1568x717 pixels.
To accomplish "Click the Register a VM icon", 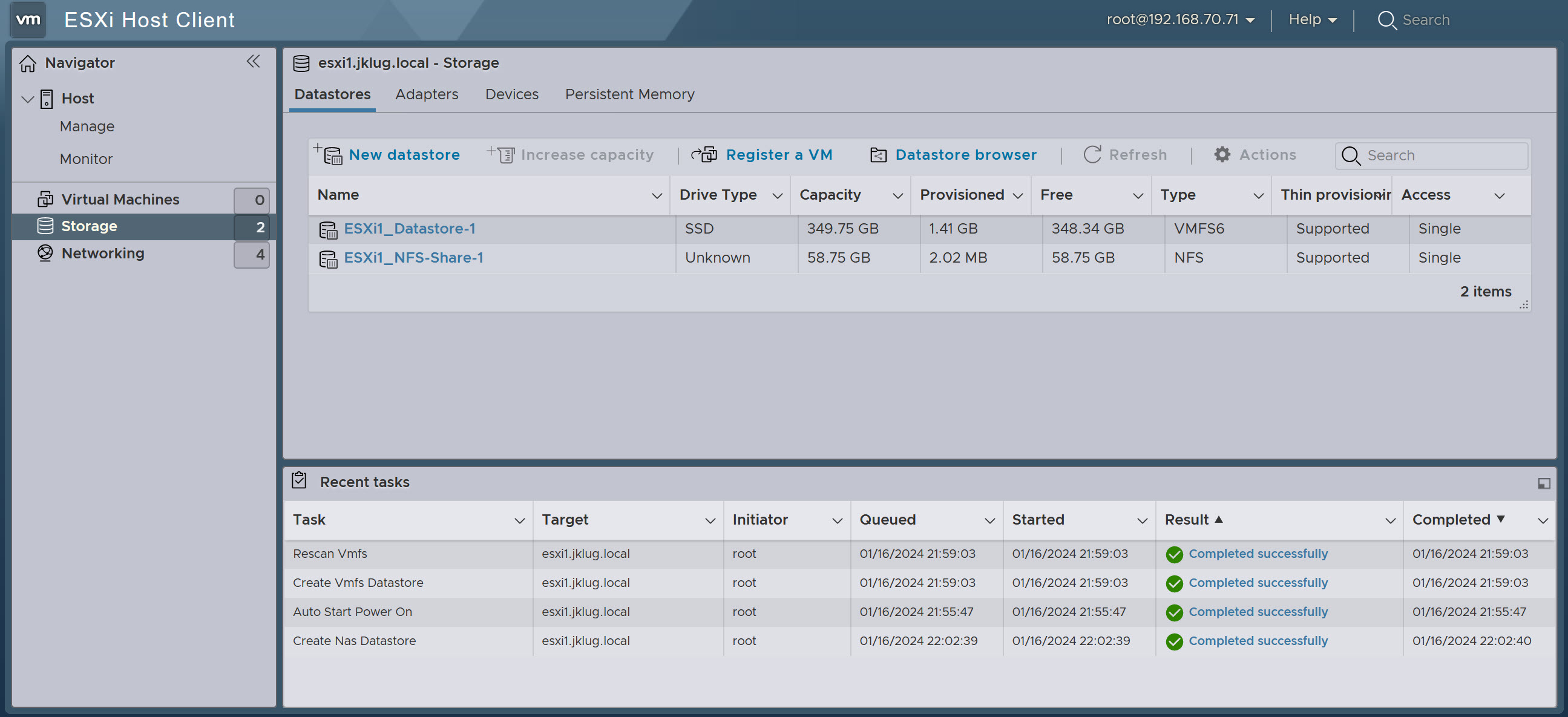I will (x=706, y=155).
